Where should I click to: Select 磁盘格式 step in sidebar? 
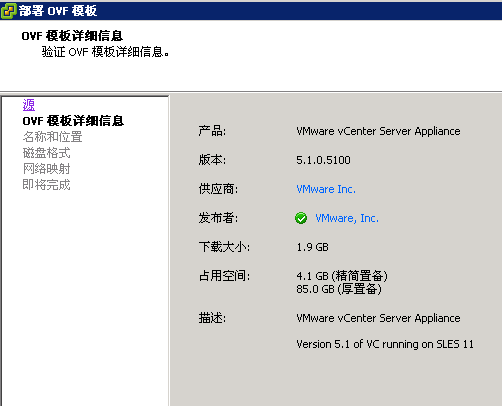click(46, 153)
